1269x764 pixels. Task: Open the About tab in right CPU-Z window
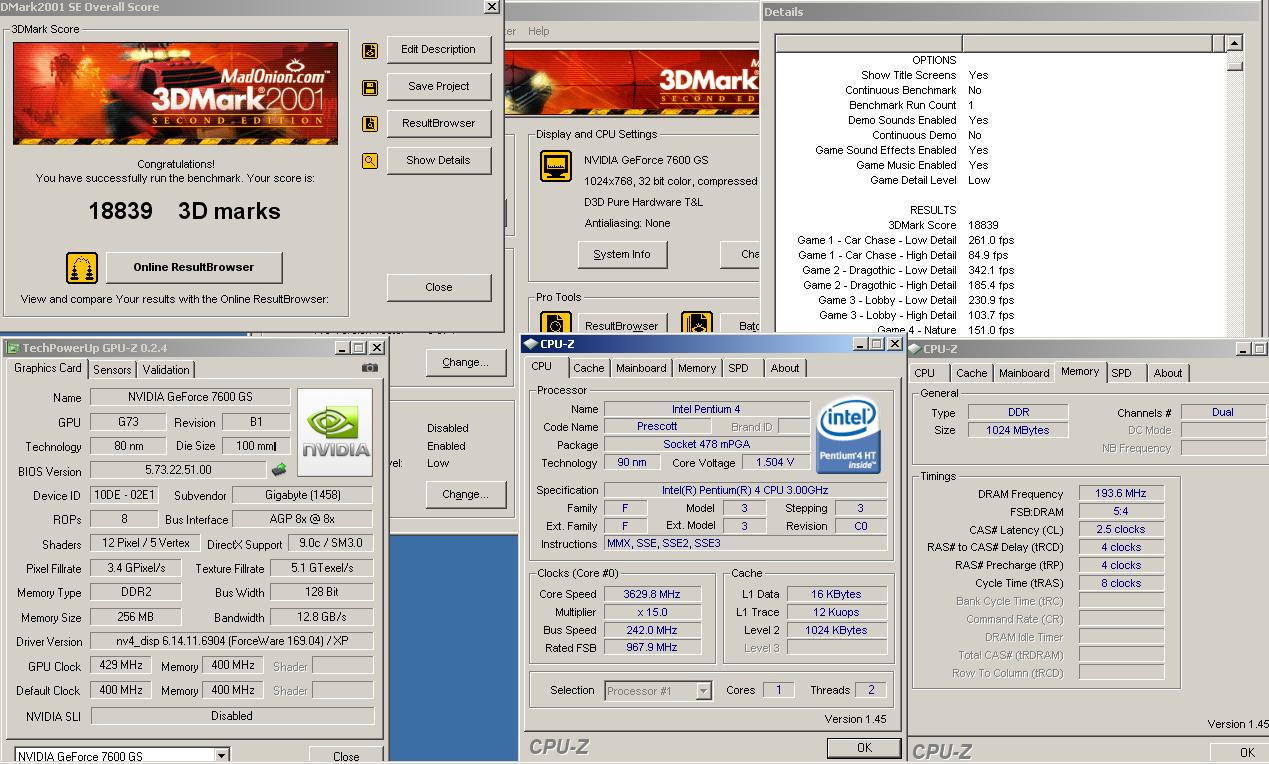(x=1168, y=373)
